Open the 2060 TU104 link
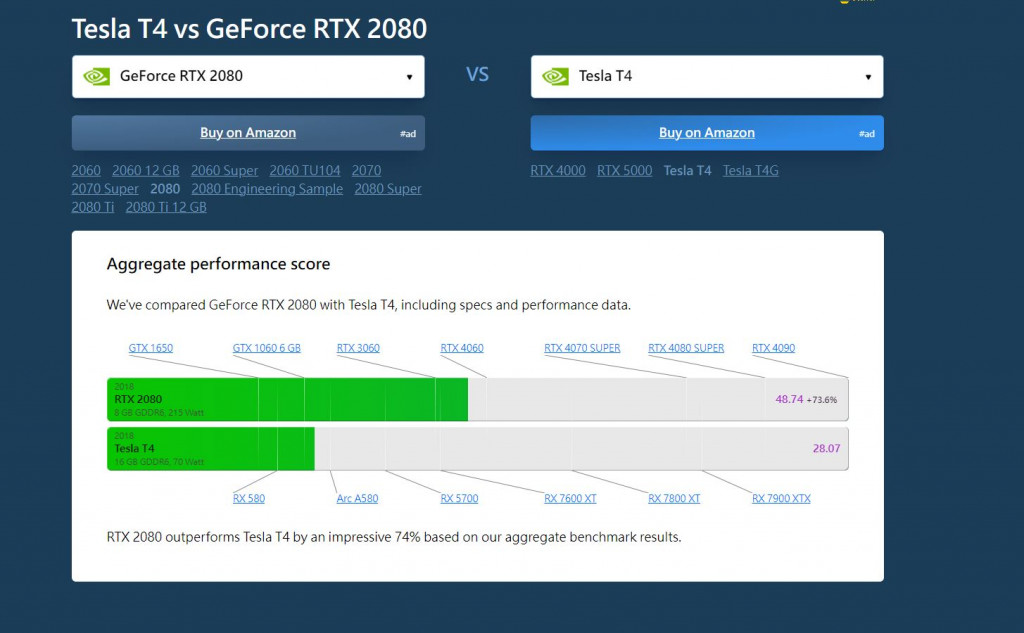 [305, 170]
